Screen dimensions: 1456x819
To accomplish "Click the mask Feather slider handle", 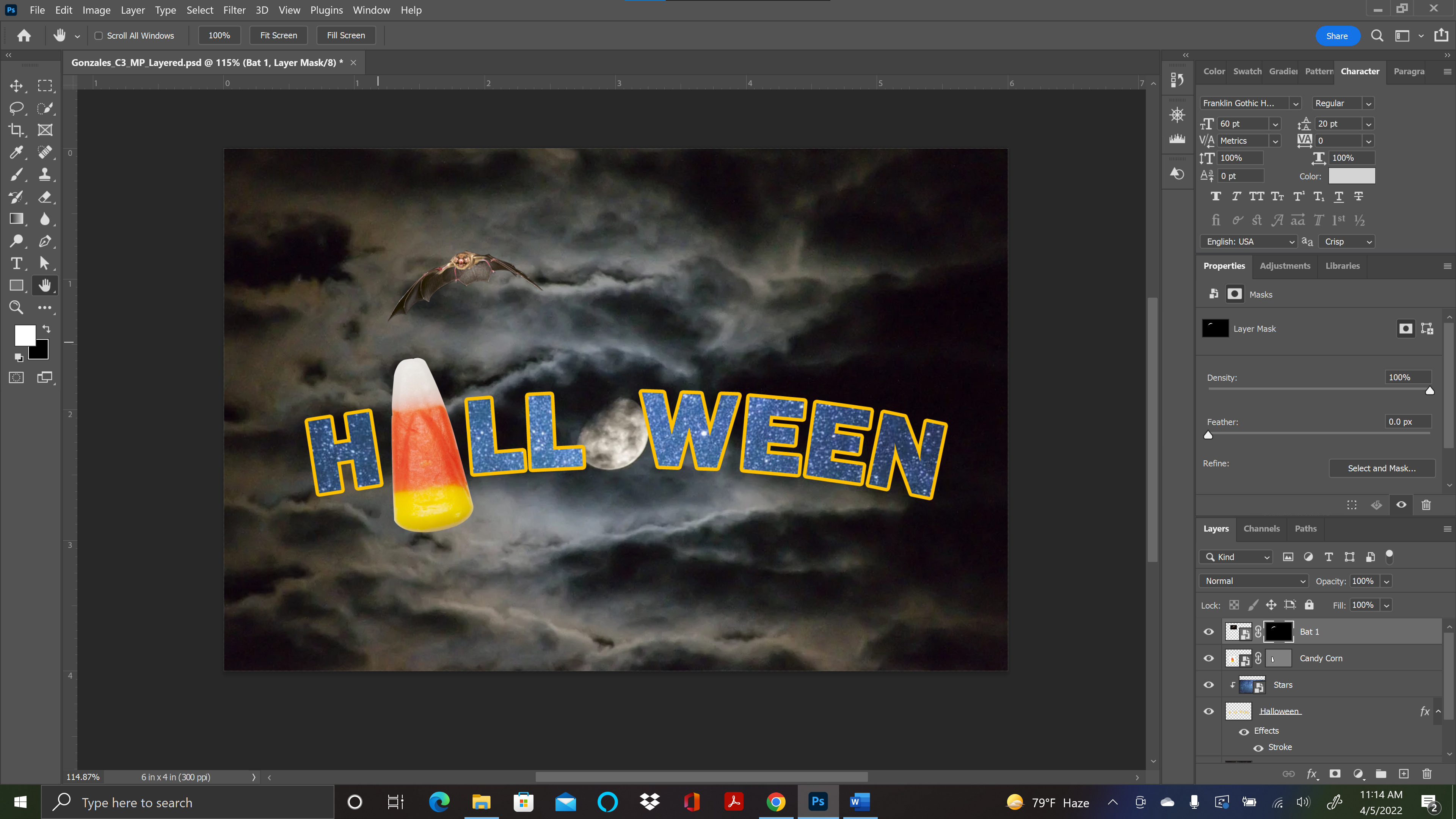I will coord(1208,435).
